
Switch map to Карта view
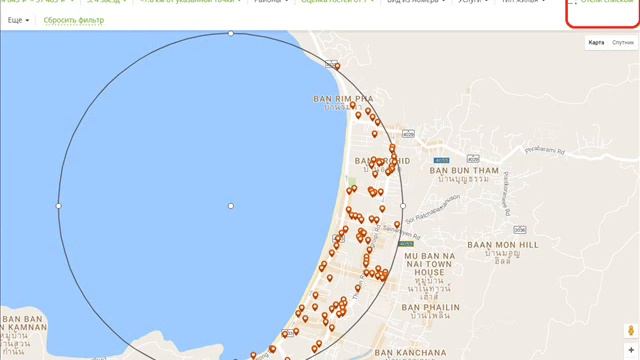coord(596,42)
